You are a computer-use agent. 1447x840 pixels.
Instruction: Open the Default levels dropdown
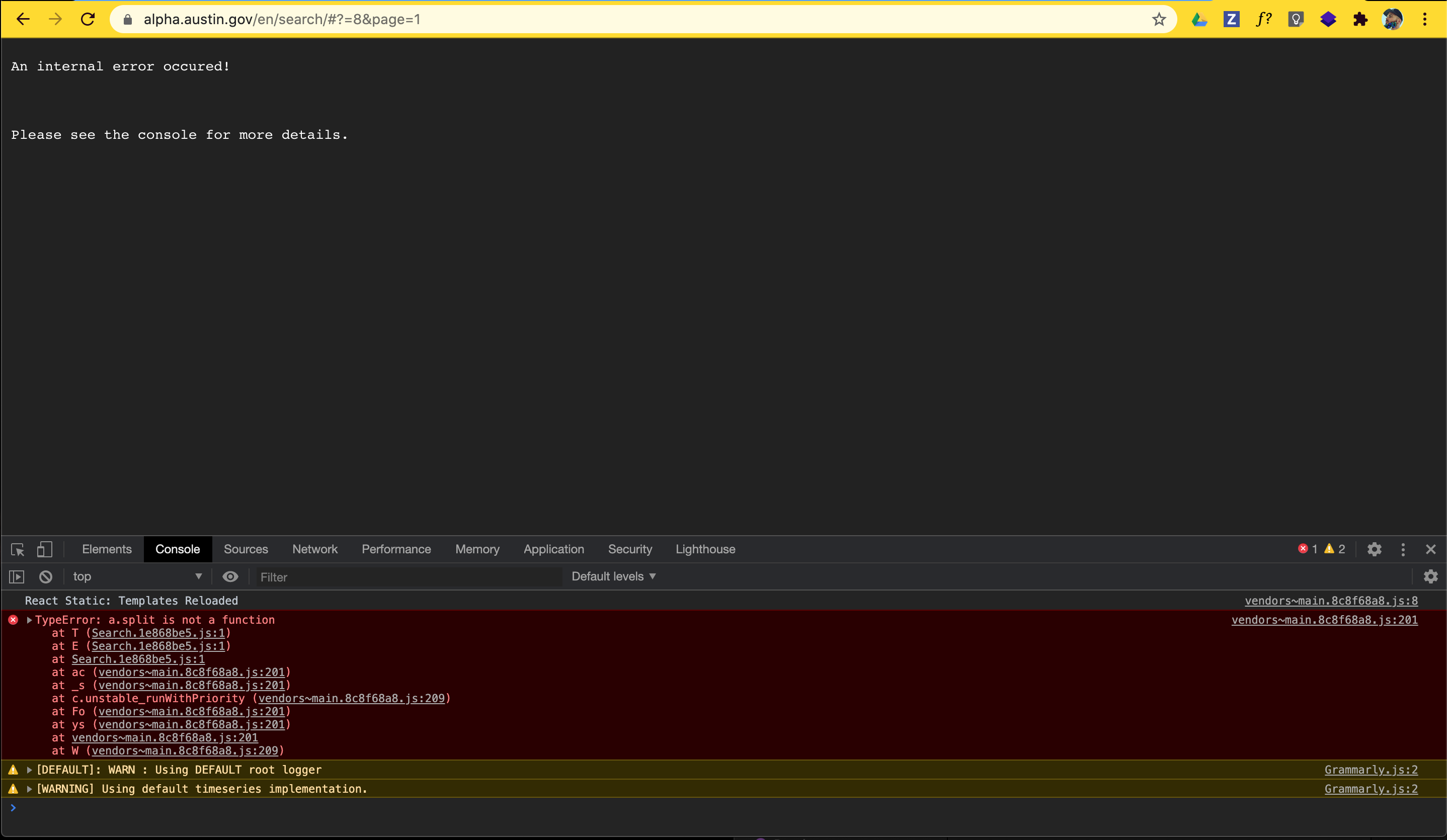pos(613,576)
